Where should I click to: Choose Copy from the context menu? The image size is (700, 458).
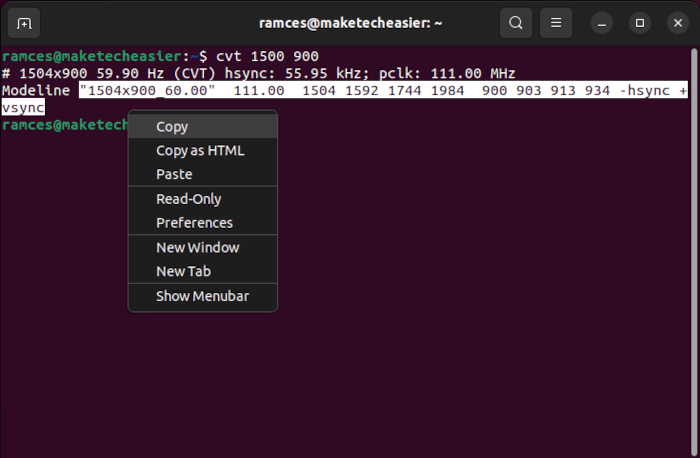pyautogui.click(x=203, y=127)
